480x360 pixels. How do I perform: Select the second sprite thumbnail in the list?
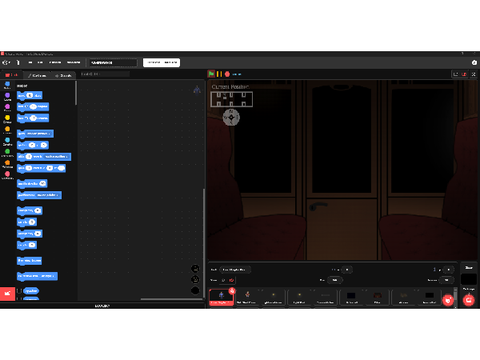coord(247,297)
